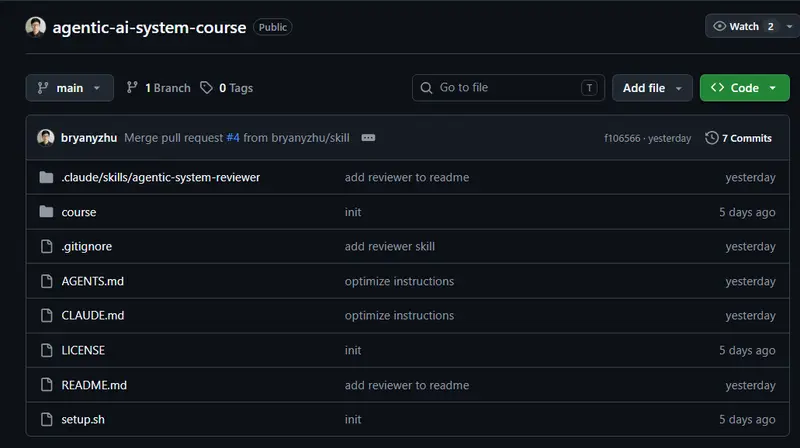Open the main branch selector dropdown
Image resolution: width=800 pixels, height=448 pixels.
coord(69,88)
